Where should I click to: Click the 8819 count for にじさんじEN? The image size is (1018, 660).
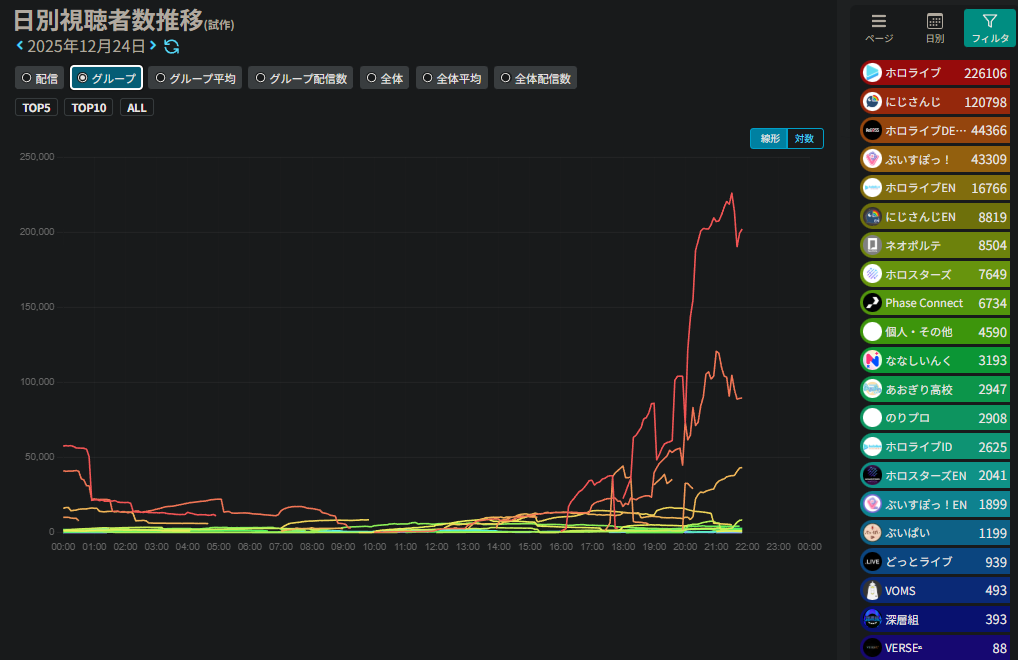pos(993,217)
